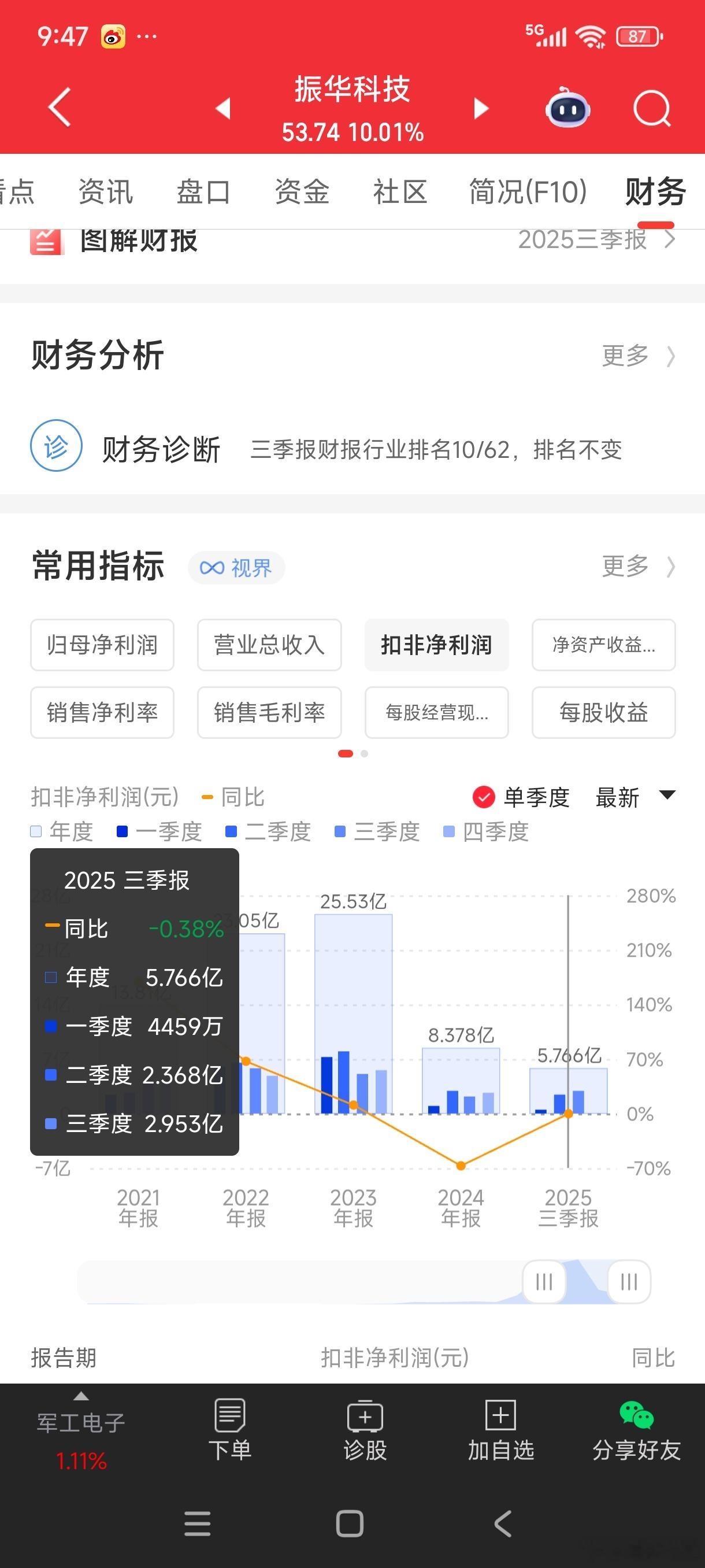Open the search magnifier icon
This screenshot has height=1568, width=705.
click(x=652, y=108)
